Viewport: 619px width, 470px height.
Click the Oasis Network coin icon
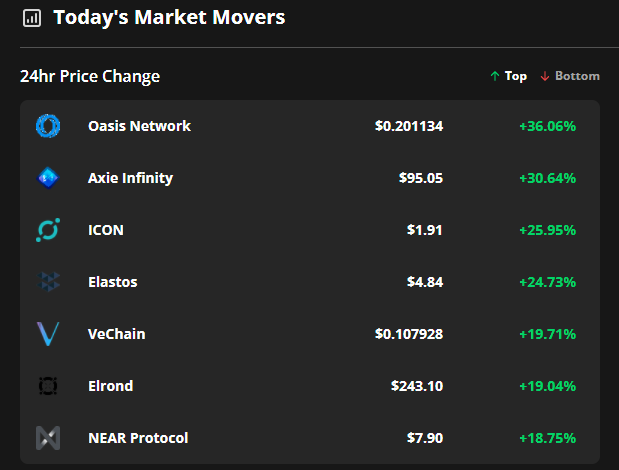[48, 126]
